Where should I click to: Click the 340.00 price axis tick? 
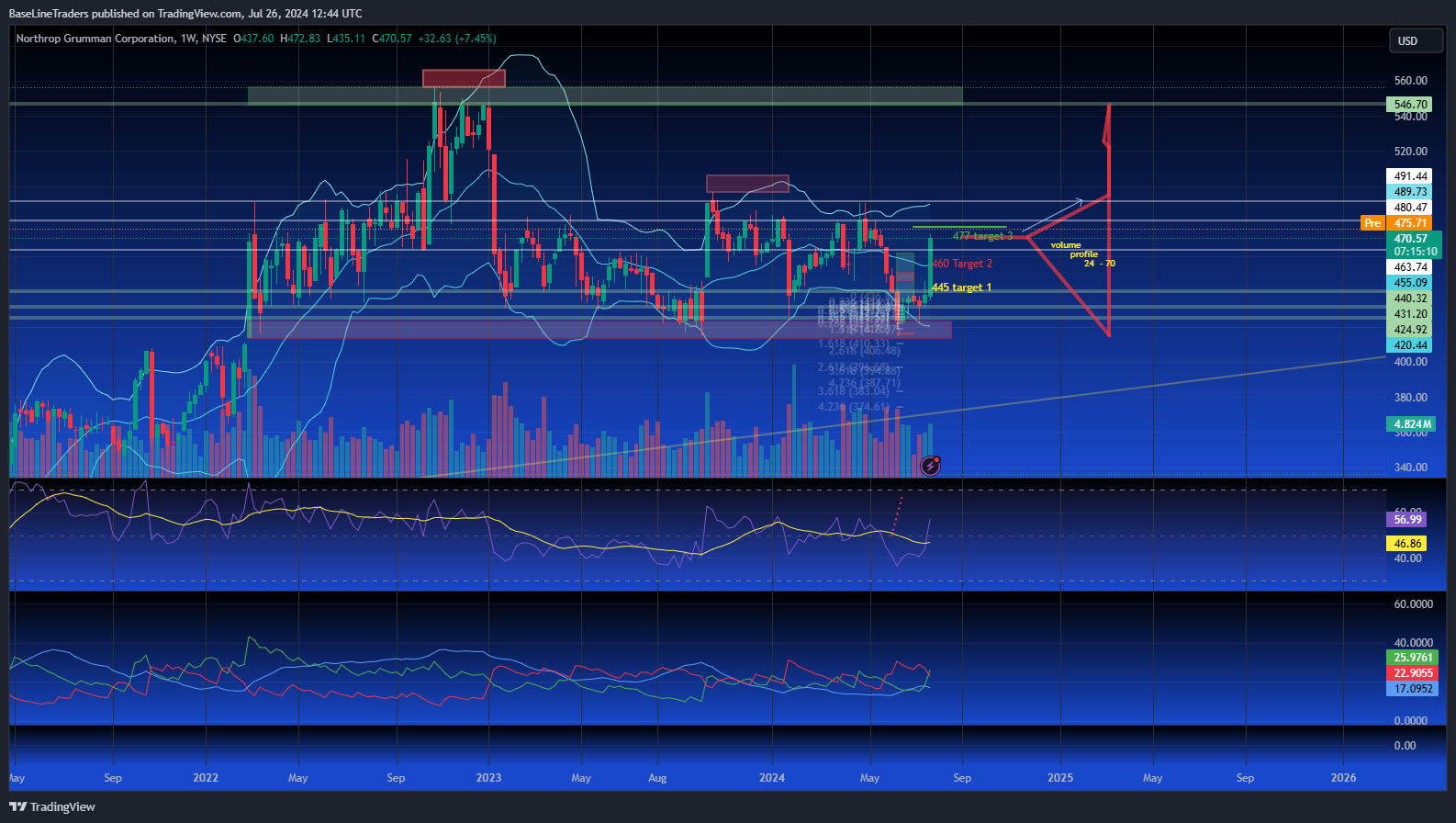click(1410, 468)
